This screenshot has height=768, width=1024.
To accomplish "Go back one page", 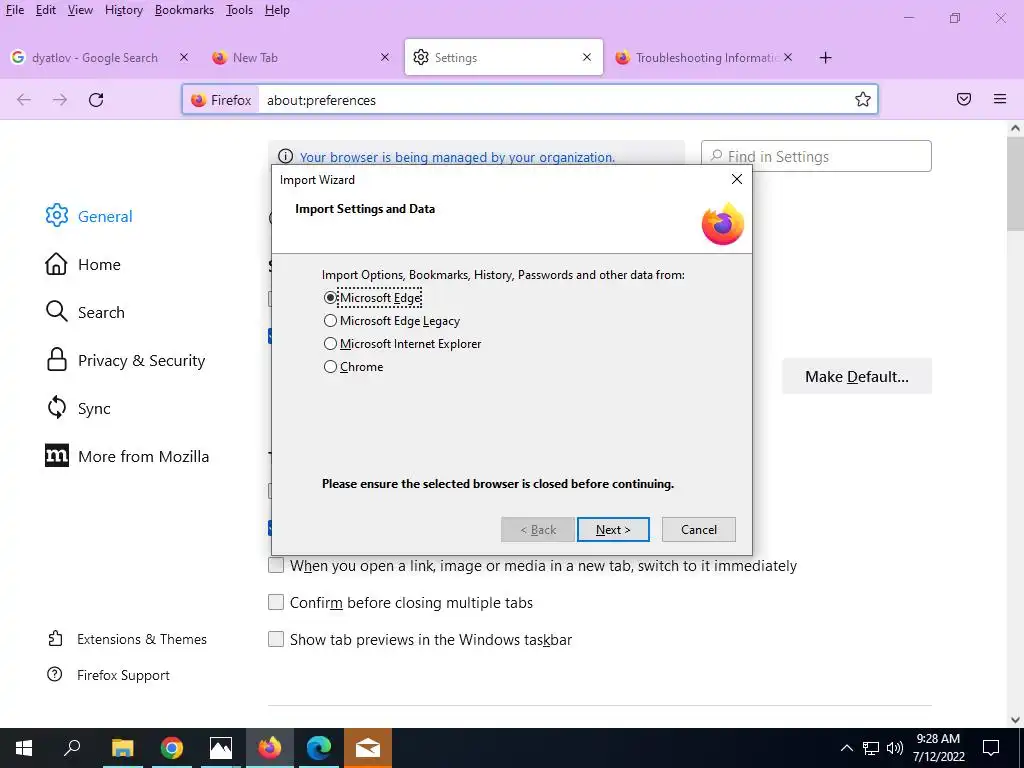I will click(x=24, y=100).
